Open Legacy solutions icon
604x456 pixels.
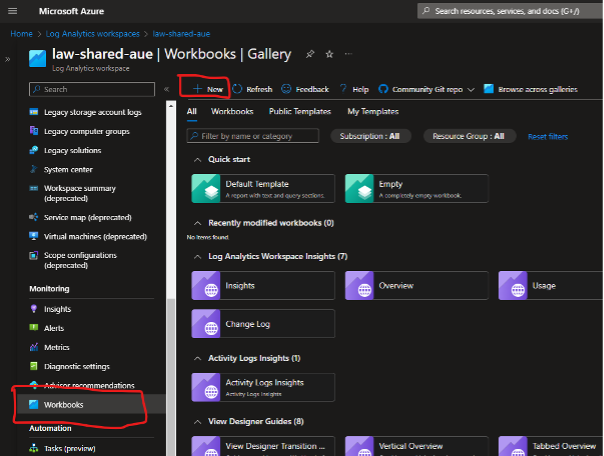(x=34, y=150)
